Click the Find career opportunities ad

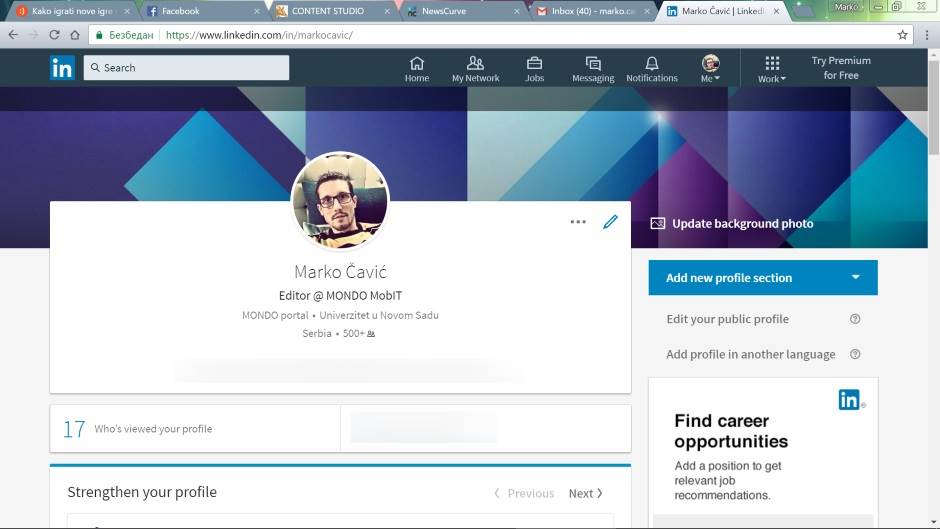click(763, 453)
